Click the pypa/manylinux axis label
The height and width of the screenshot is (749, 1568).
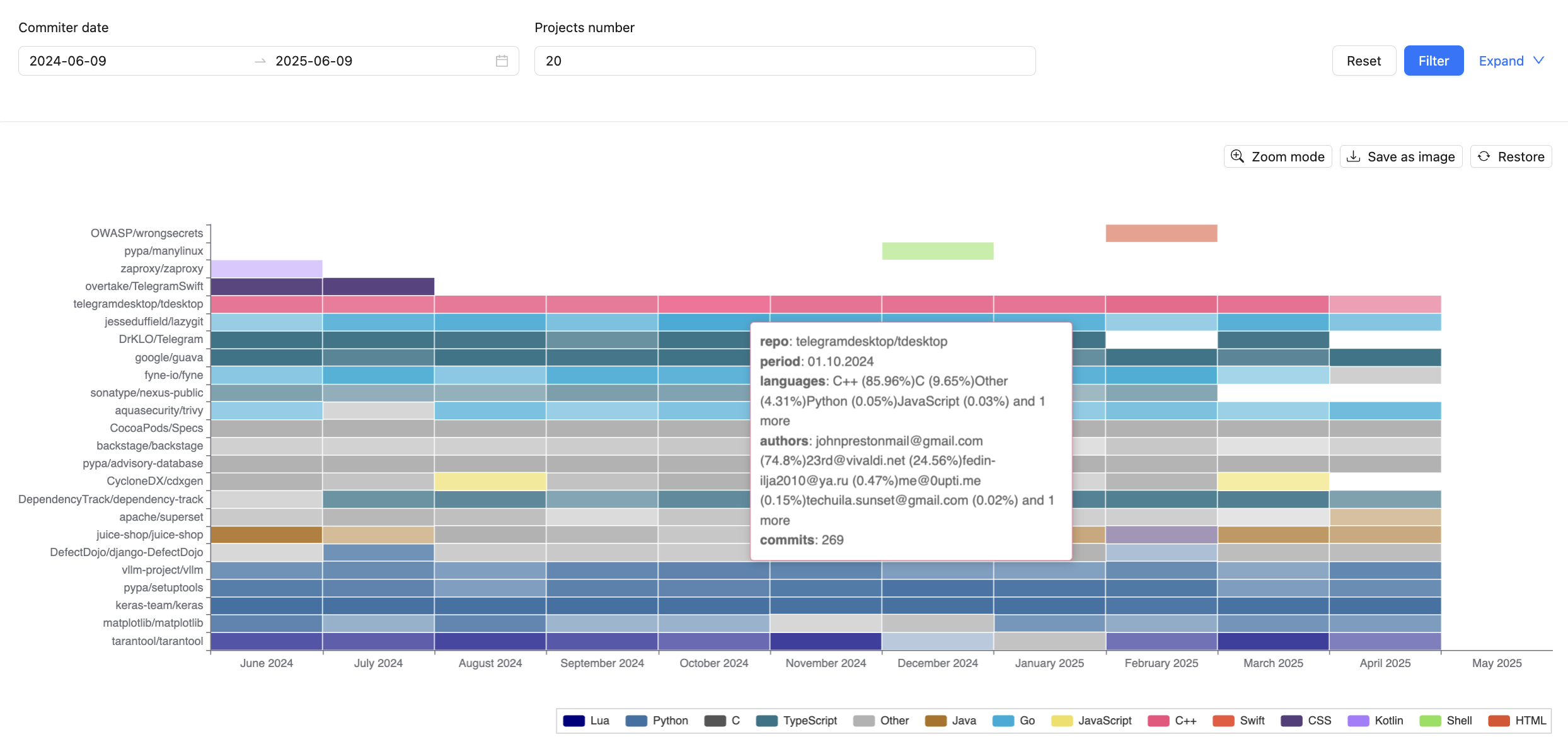pyautogui.click(x=164, y=251)
